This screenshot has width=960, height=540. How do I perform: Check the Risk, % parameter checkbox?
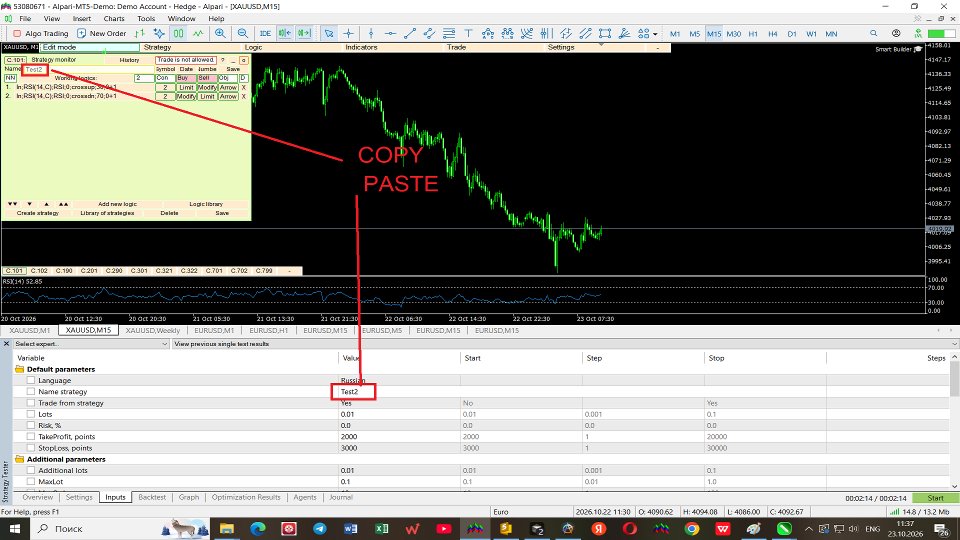tap(31, 426)
